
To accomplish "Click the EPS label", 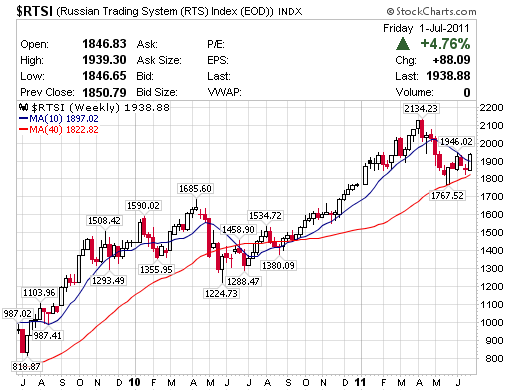I will pyautogui.click(x=218, y=60).
